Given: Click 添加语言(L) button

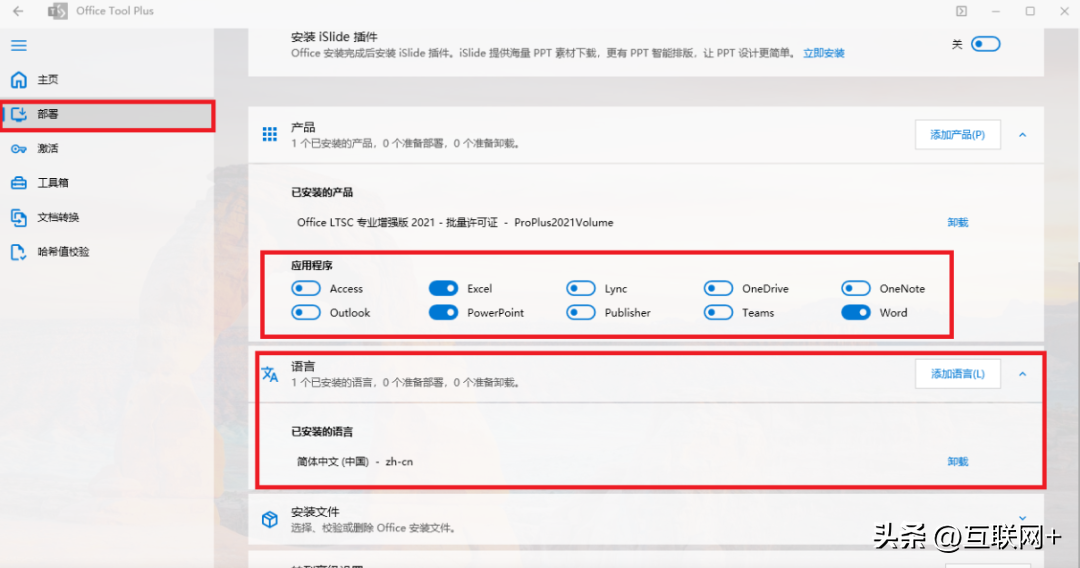Looking at the screenshot, I should 957,374.
